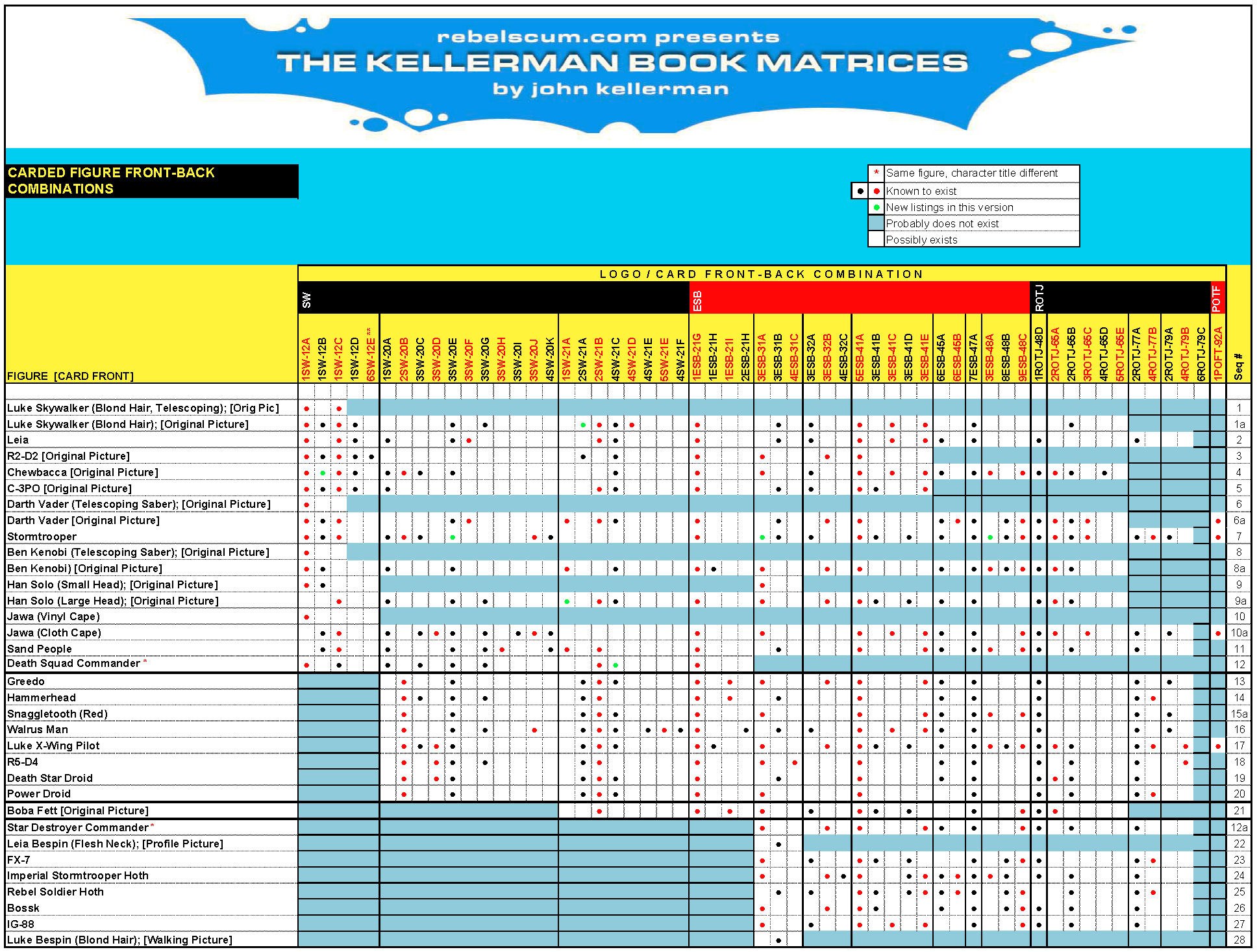Select 'Leia Bespin (Flesh Neck)' row label
Viewport: 1257px width, 952px height.
[x=115, y=844]
